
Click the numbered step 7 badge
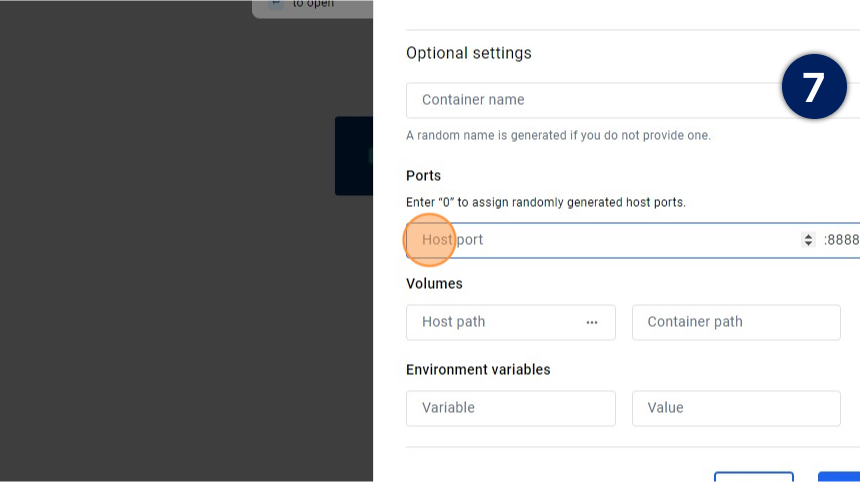coord(814,87)
